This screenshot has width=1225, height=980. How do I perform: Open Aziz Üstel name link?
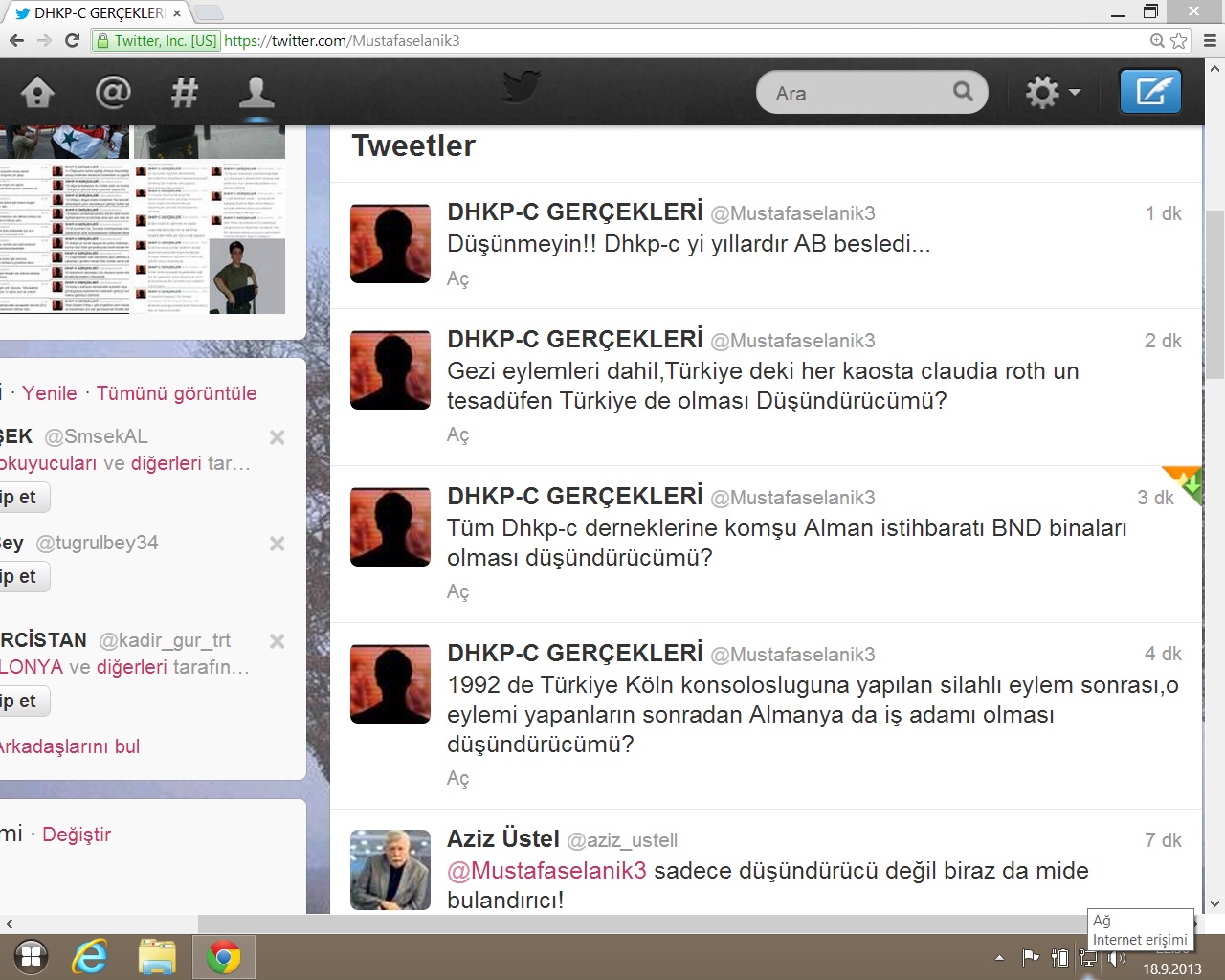[x=503, y=839]
